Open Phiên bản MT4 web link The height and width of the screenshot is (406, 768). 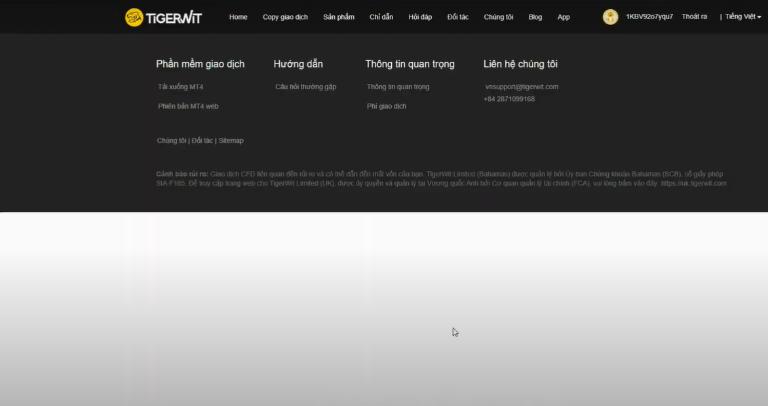(188, 106)
